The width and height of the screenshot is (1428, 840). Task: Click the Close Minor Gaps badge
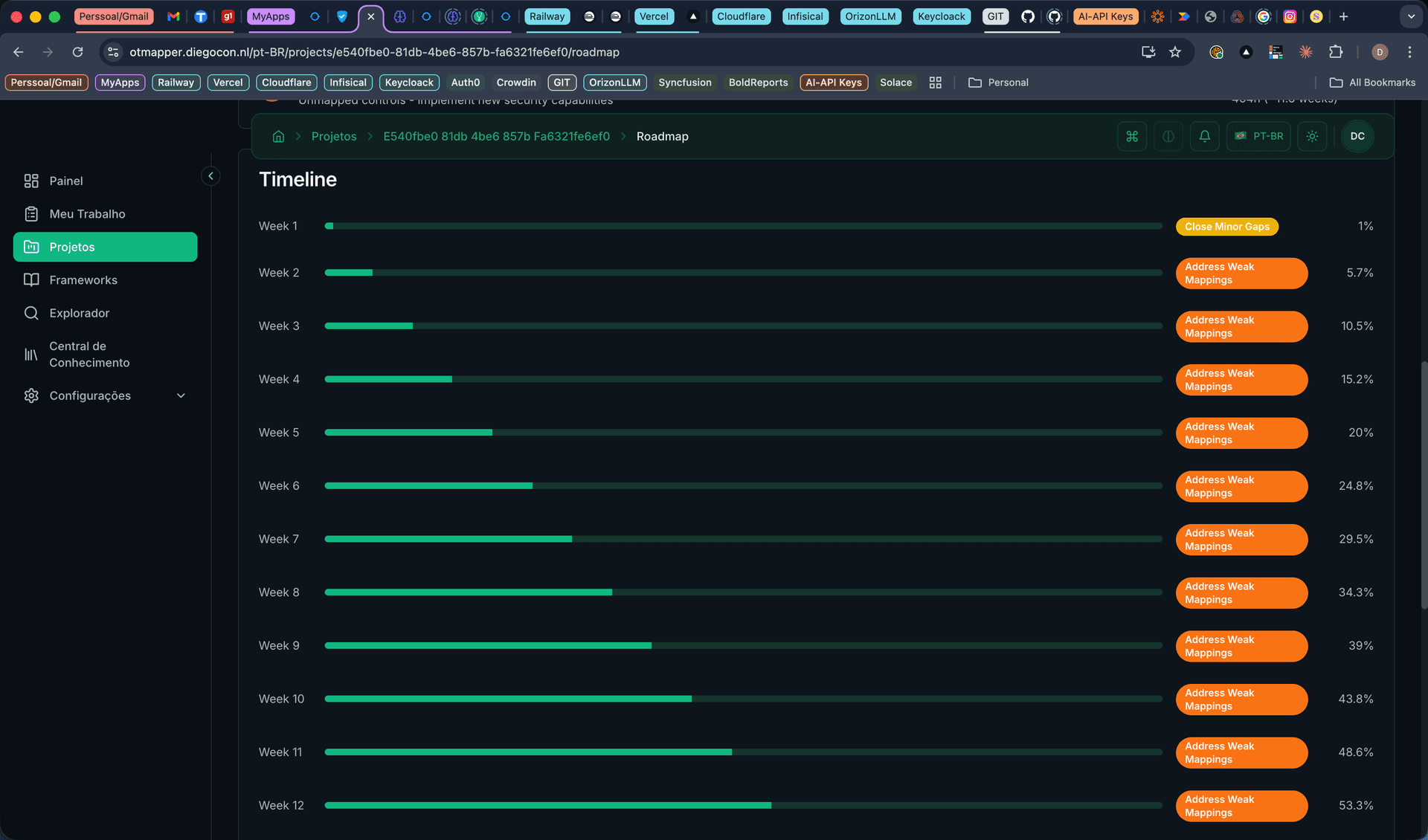[x=1226, y=226]
